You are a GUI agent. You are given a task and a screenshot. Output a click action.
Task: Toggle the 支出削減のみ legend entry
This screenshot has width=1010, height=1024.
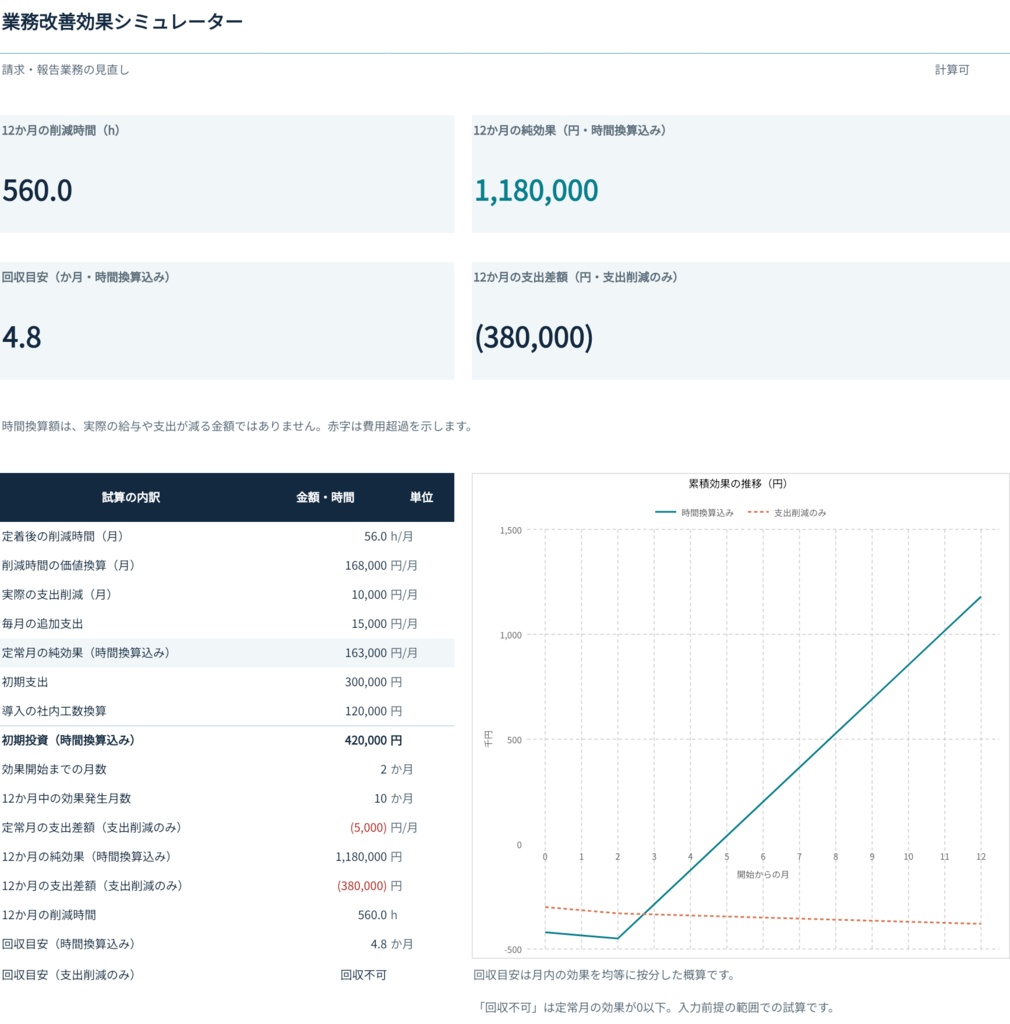(787, 513)
